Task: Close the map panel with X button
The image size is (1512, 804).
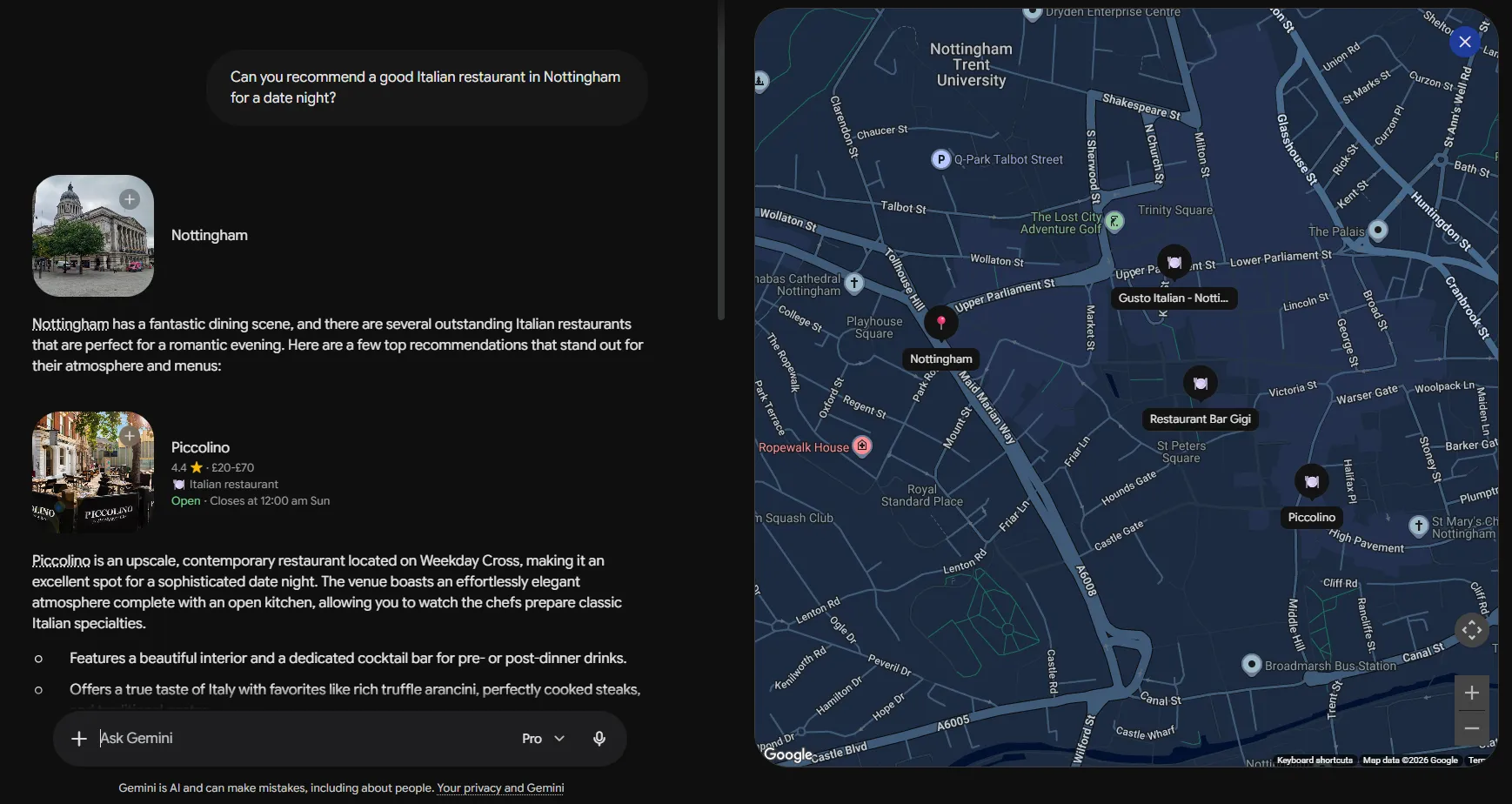Action: (1465, 42)
